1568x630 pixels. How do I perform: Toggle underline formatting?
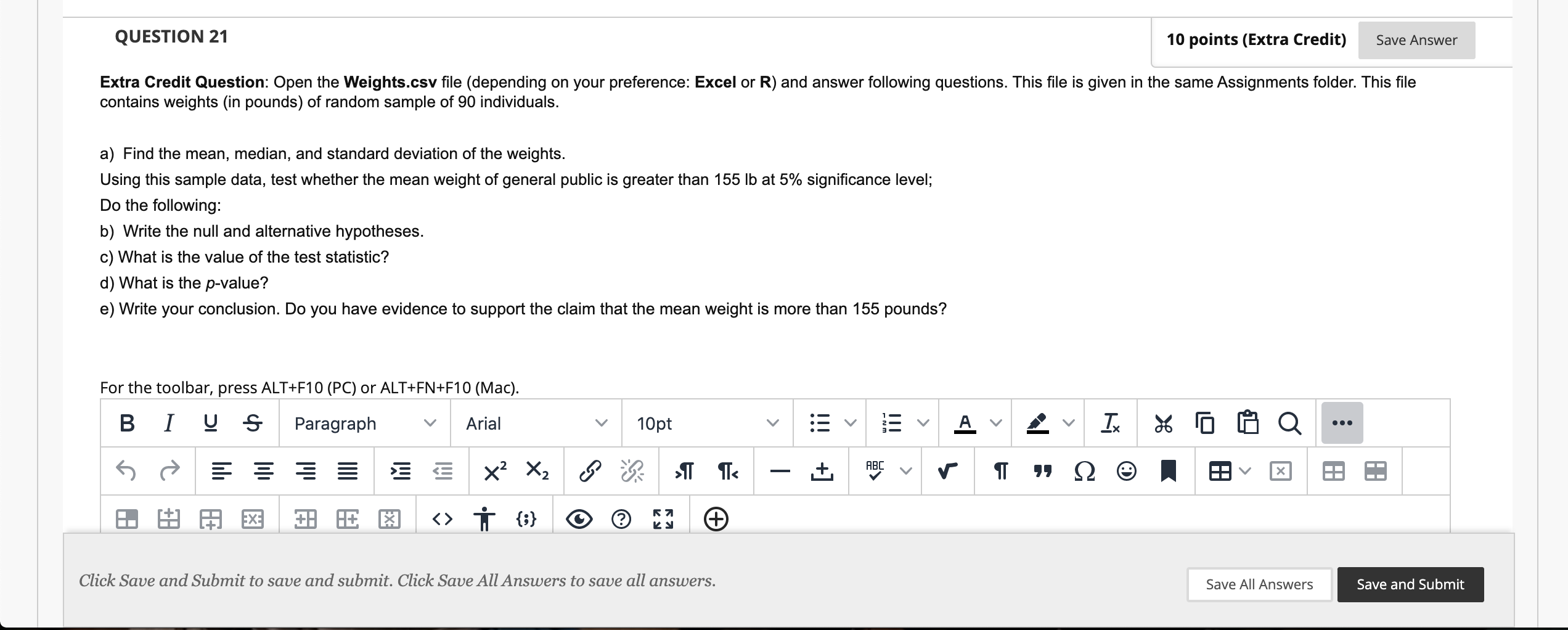click(x=210, y=423)
